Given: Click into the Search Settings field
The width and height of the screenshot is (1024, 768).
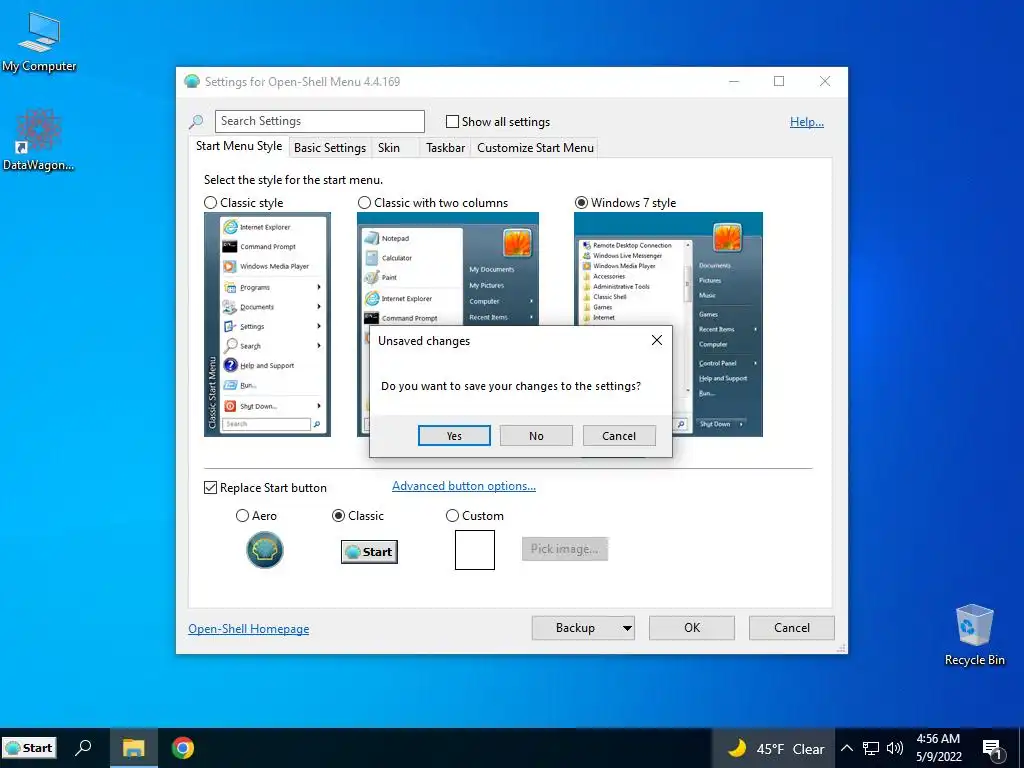Looking at the screenshot, I should pyautogui.click(x=319, y=121).
